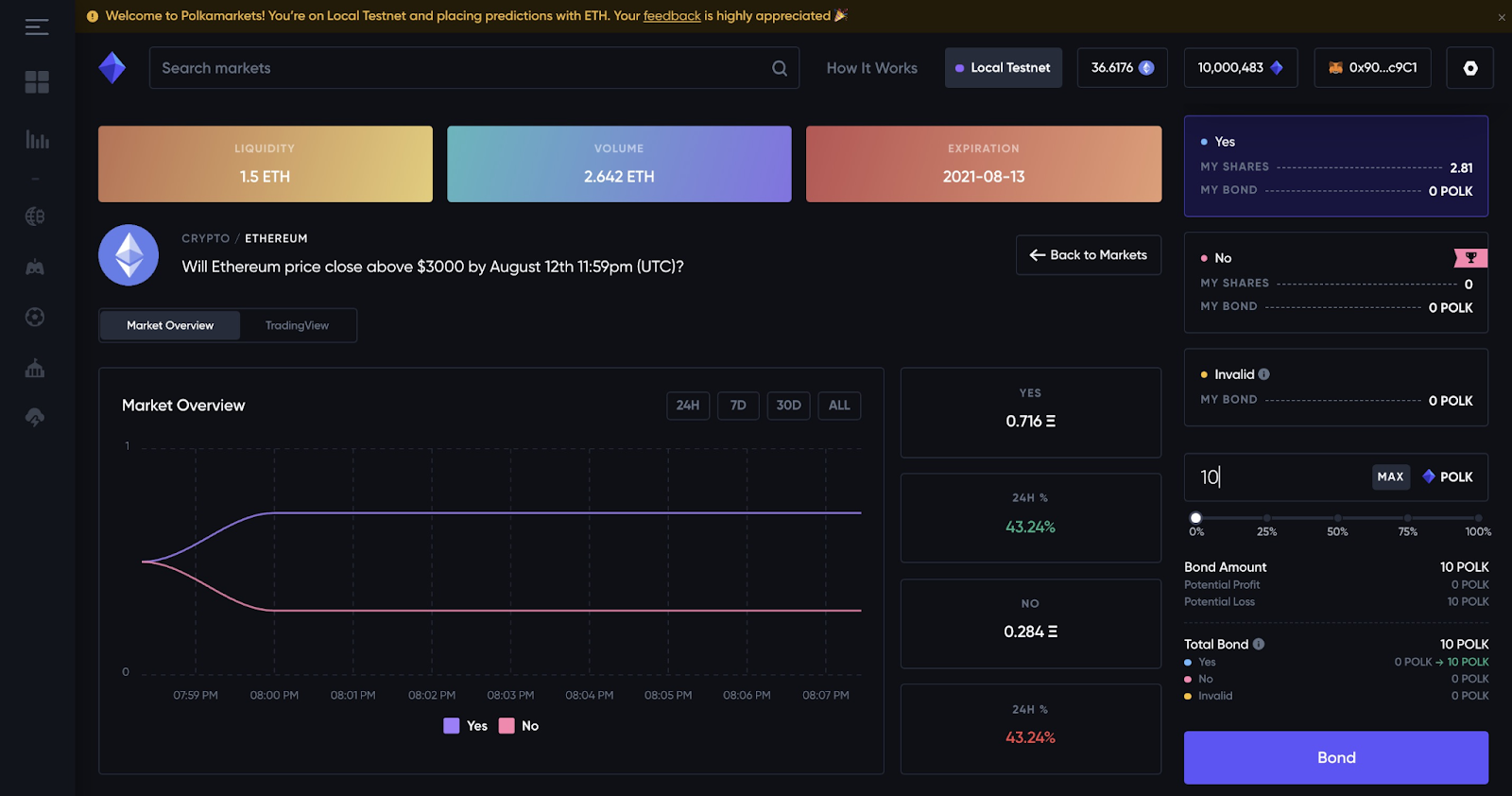This screenshot has width=1512, height=796.
Task: Click the Bond button
Action: click(x=1336, y=757)
